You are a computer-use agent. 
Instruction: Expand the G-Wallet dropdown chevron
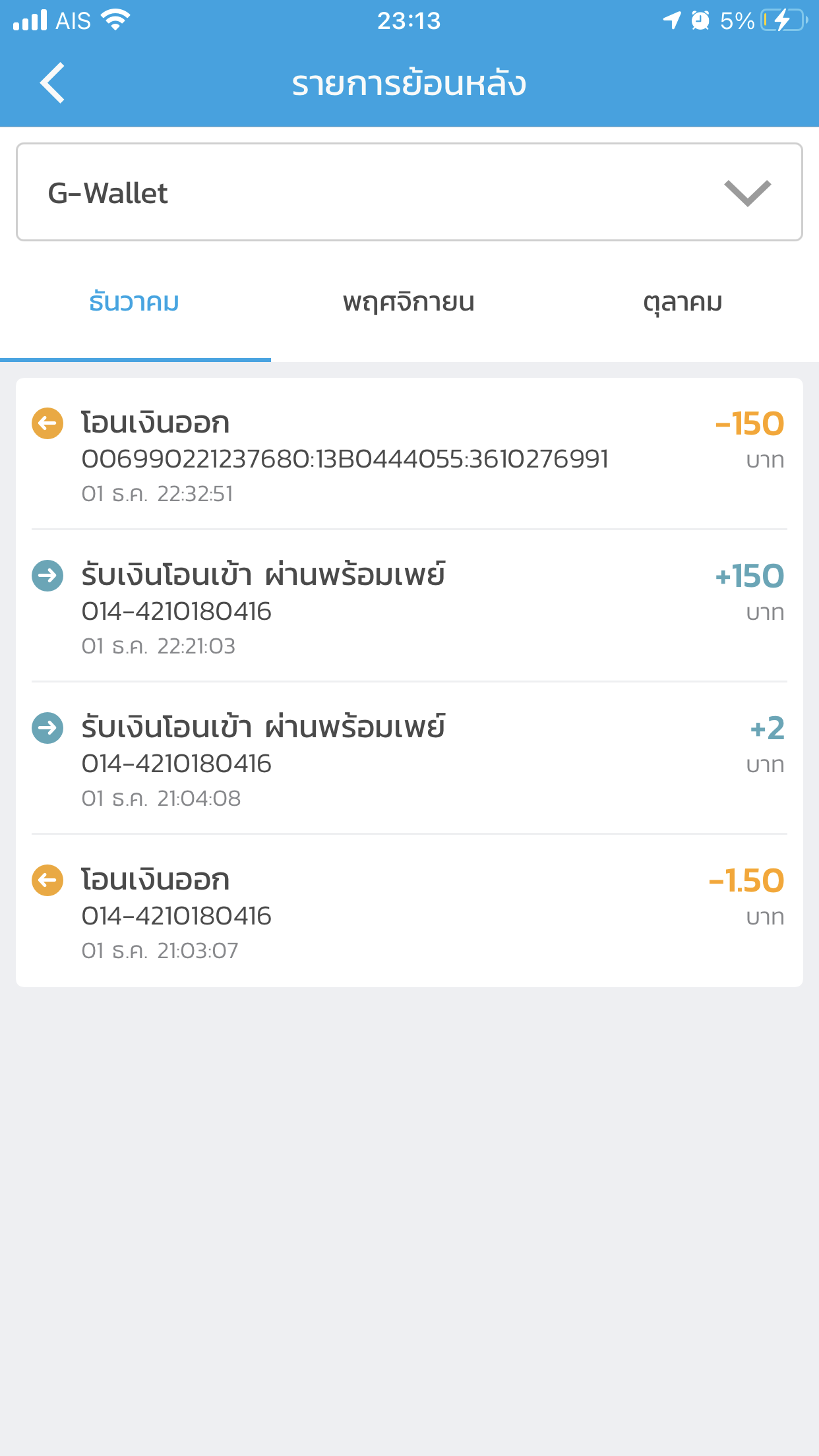(747, 193)
